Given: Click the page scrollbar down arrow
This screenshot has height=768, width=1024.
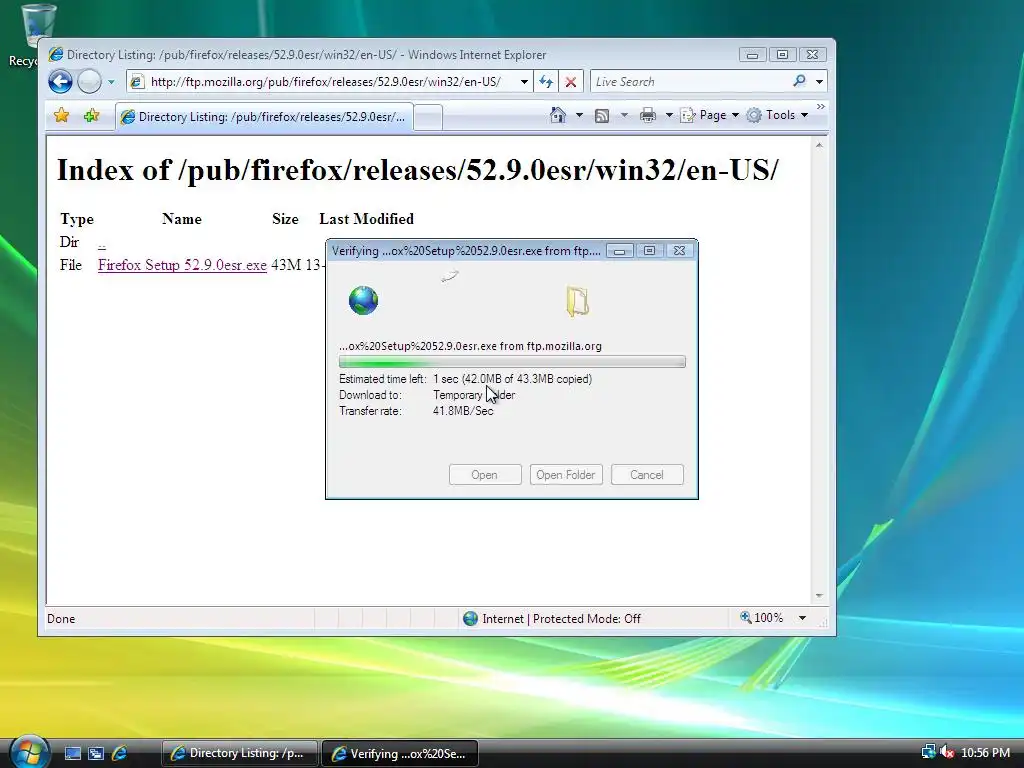Looking at the screenshot, I should point(819,596).
